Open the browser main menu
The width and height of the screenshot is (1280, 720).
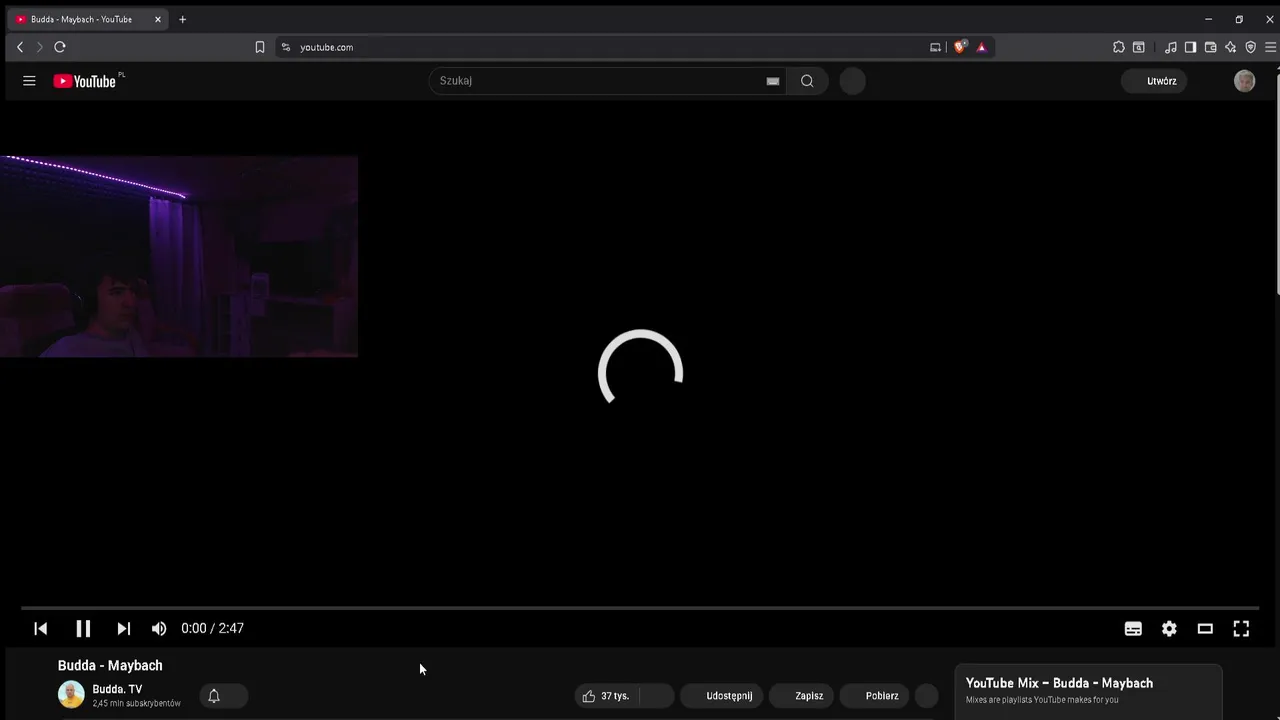coord(1270,47)
